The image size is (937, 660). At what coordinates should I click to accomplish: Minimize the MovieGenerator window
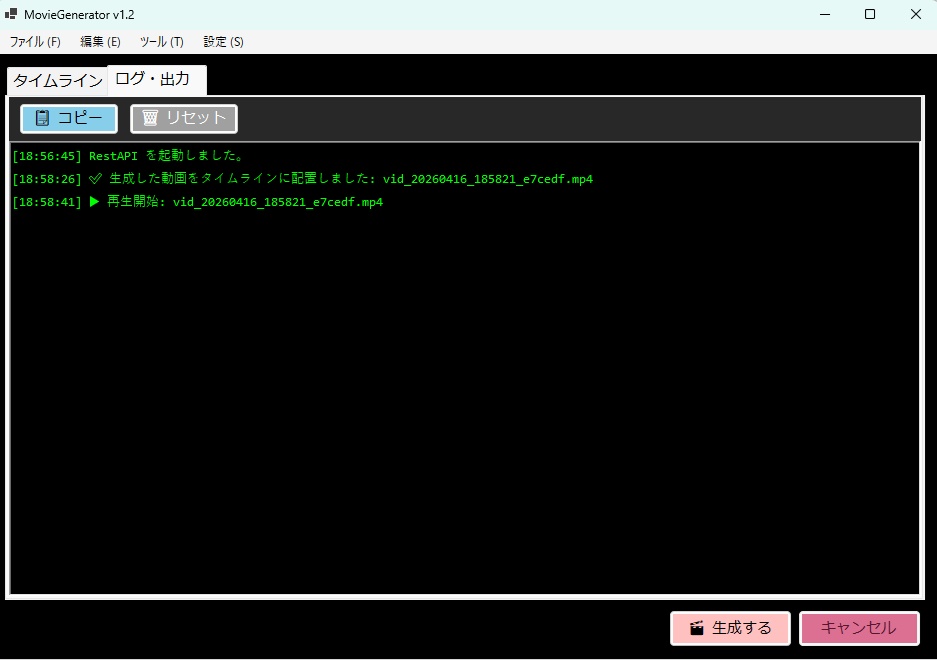coord(825,14)
